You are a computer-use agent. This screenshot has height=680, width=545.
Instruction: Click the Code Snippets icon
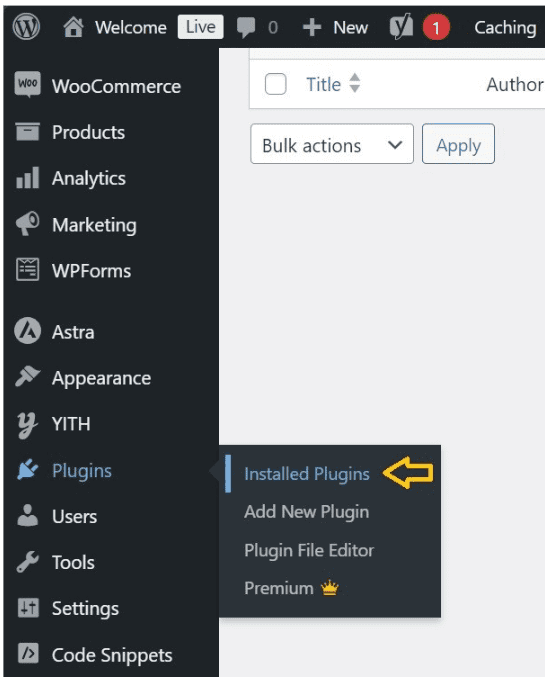pos(28,653)
